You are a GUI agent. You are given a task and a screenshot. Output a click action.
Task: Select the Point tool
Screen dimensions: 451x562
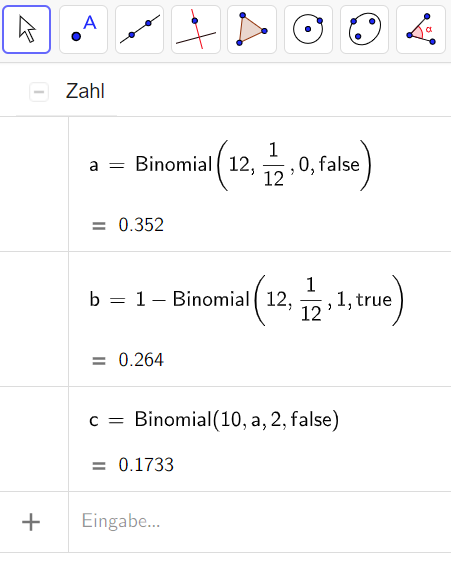point(83,30)
